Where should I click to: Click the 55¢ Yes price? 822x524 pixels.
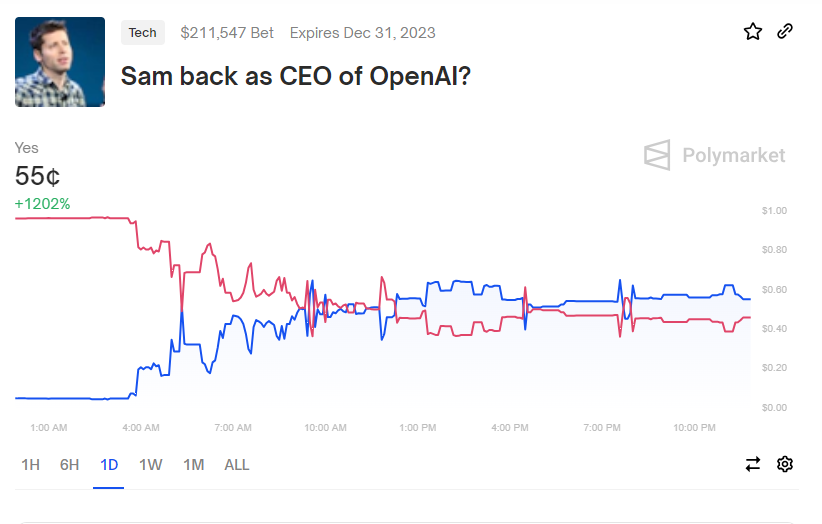pos(38,176)
